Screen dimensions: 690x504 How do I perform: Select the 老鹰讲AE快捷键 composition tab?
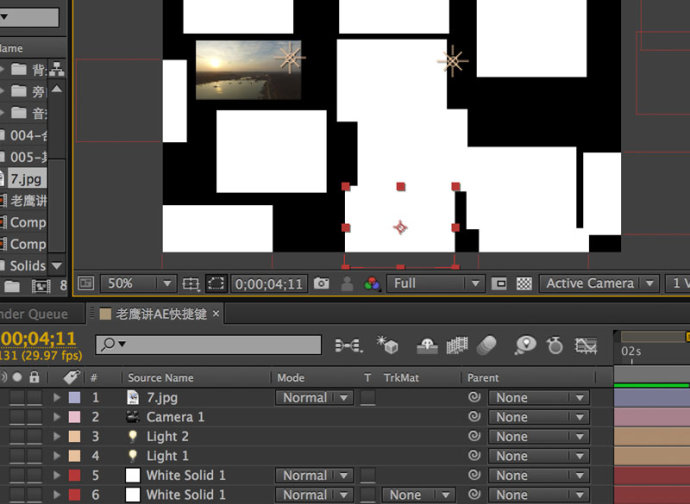161,314
